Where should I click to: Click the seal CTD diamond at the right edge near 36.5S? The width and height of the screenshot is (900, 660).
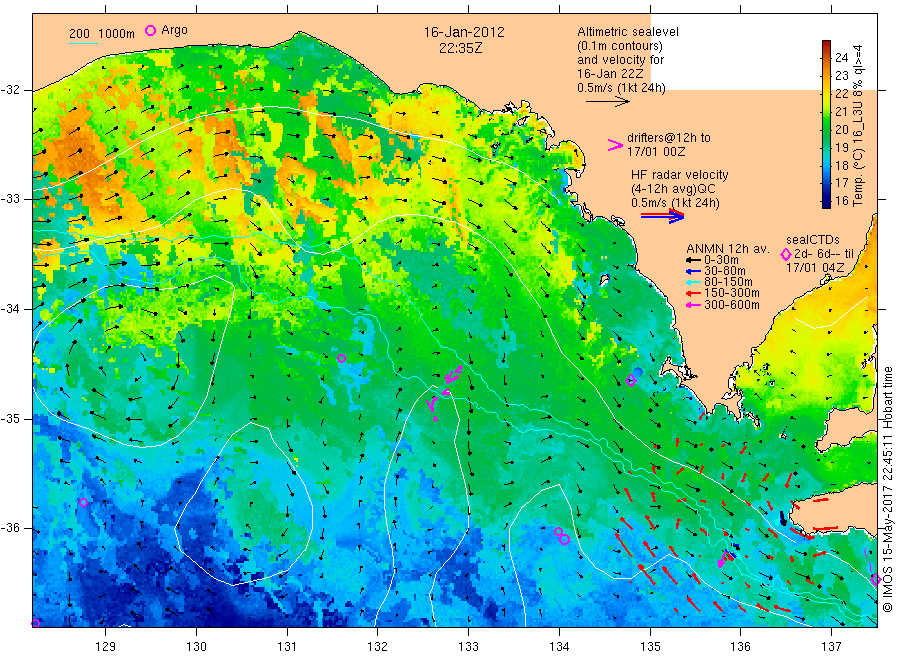tap(876, 579)
